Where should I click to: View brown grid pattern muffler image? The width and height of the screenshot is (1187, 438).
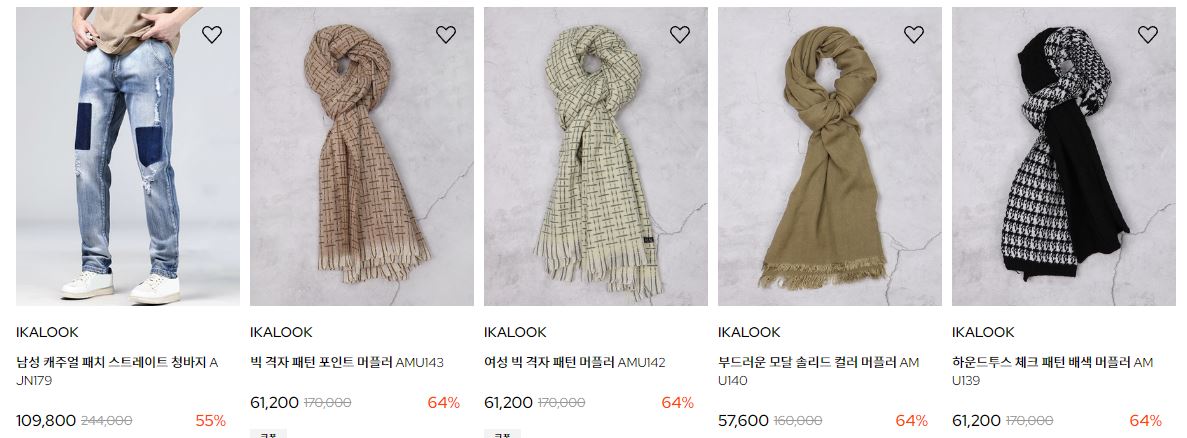[362, 157]
